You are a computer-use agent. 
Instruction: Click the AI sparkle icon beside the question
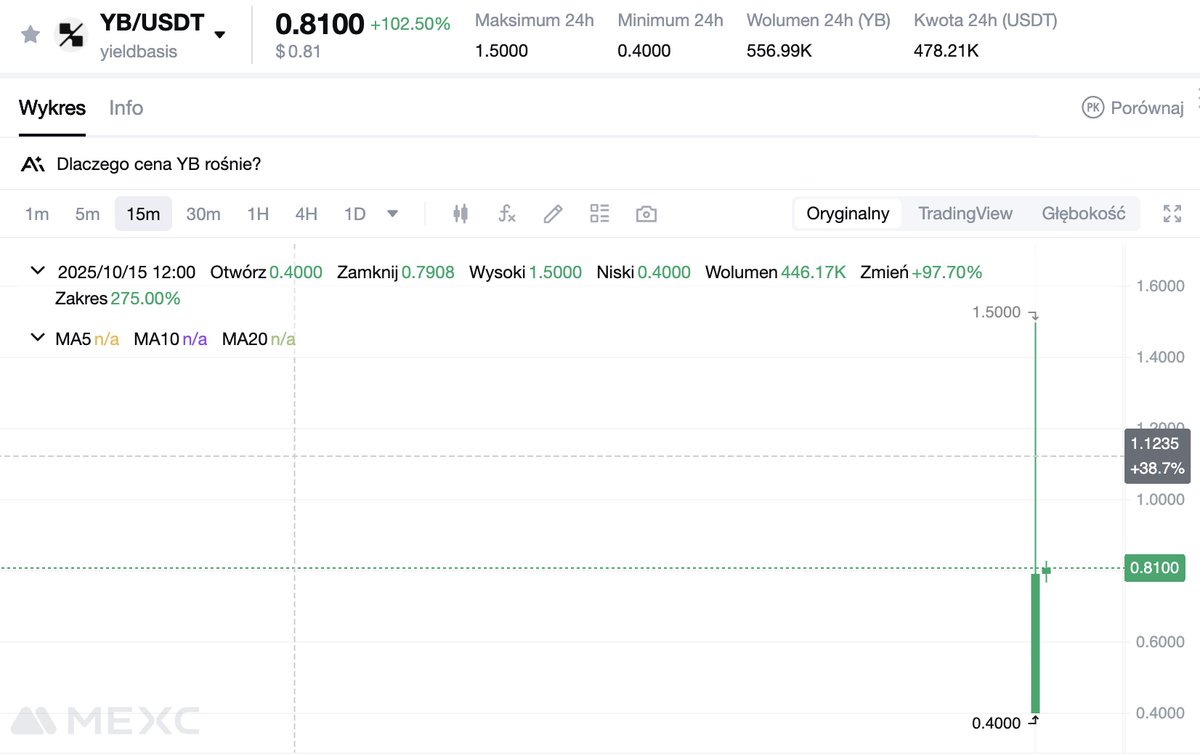(x=32, y=164)
